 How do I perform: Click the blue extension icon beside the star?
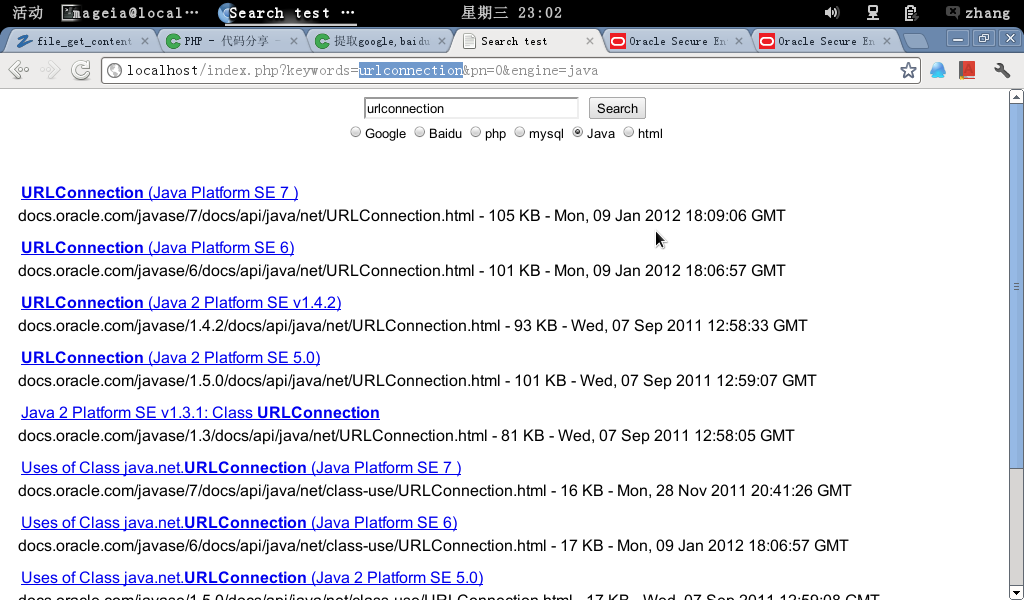coord(938,70)
